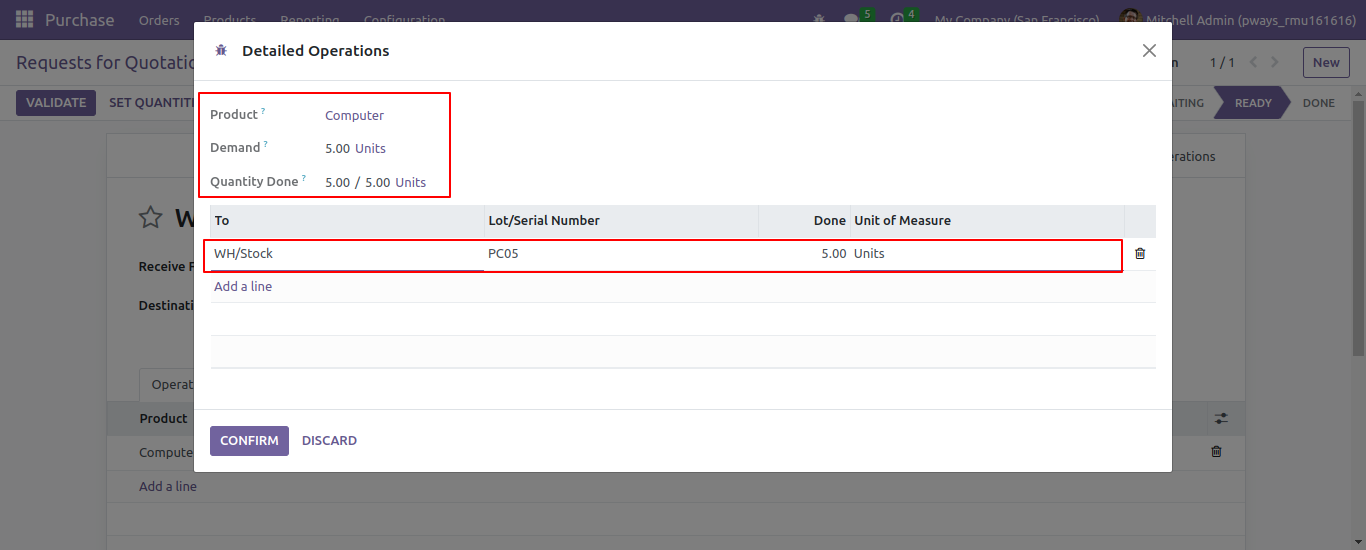Open column settings adjust icon in table header
1366x550 pixels.
click(1221, 418)
